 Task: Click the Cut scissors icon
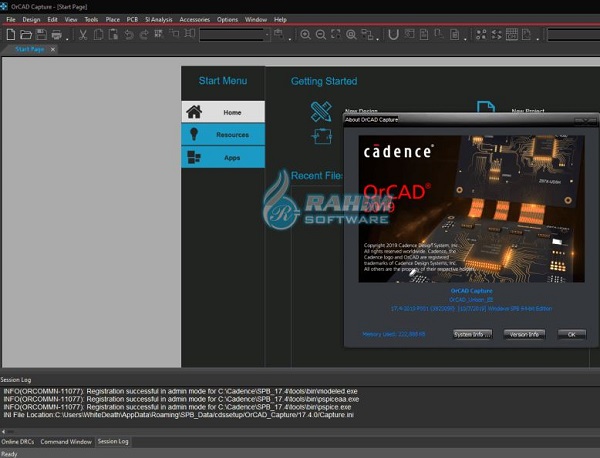[83, 34]
